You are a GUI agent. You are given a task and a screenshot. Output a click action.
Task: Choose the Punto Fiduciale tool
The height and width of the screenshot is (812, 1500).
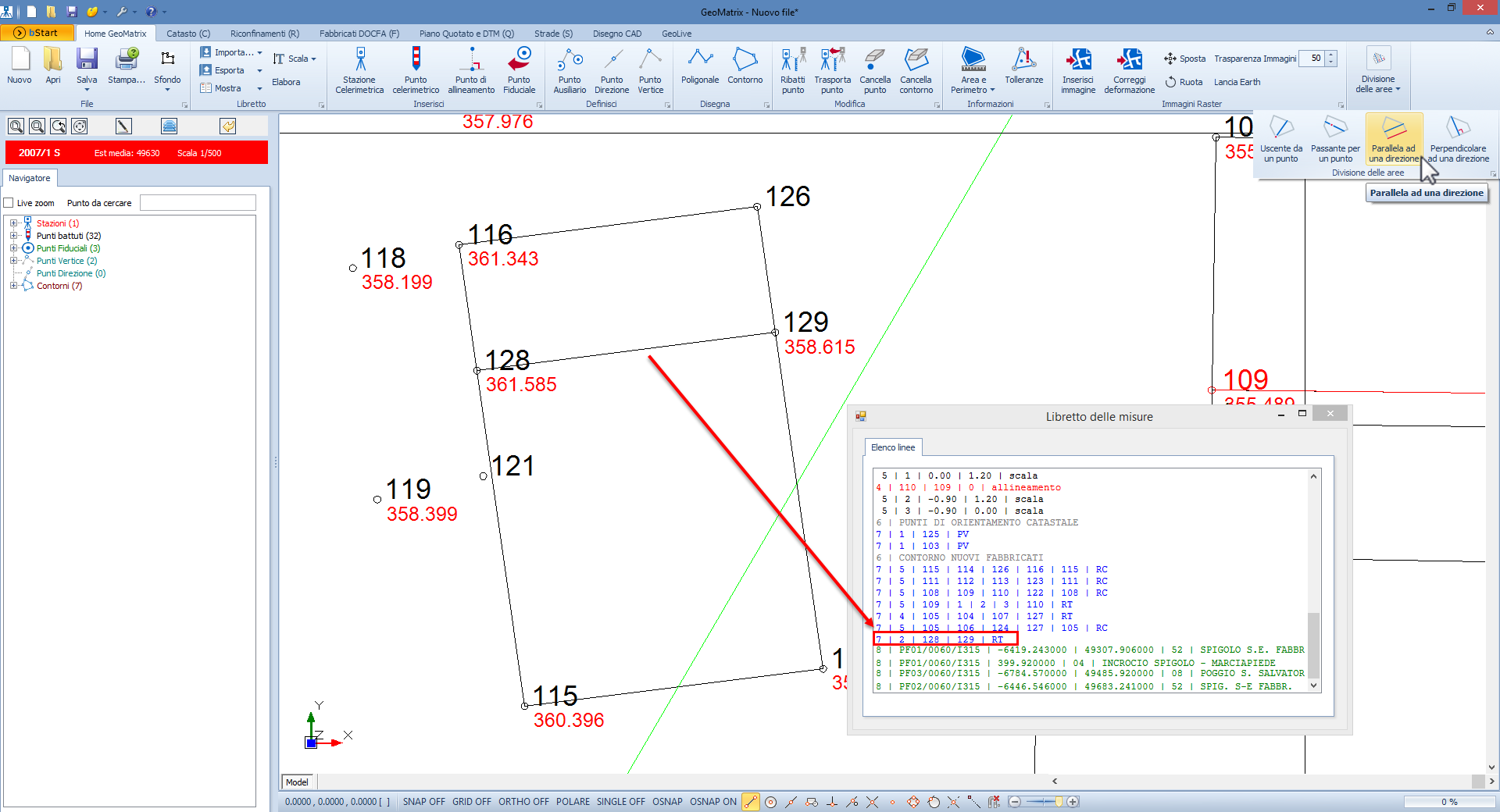click(519, 69)
